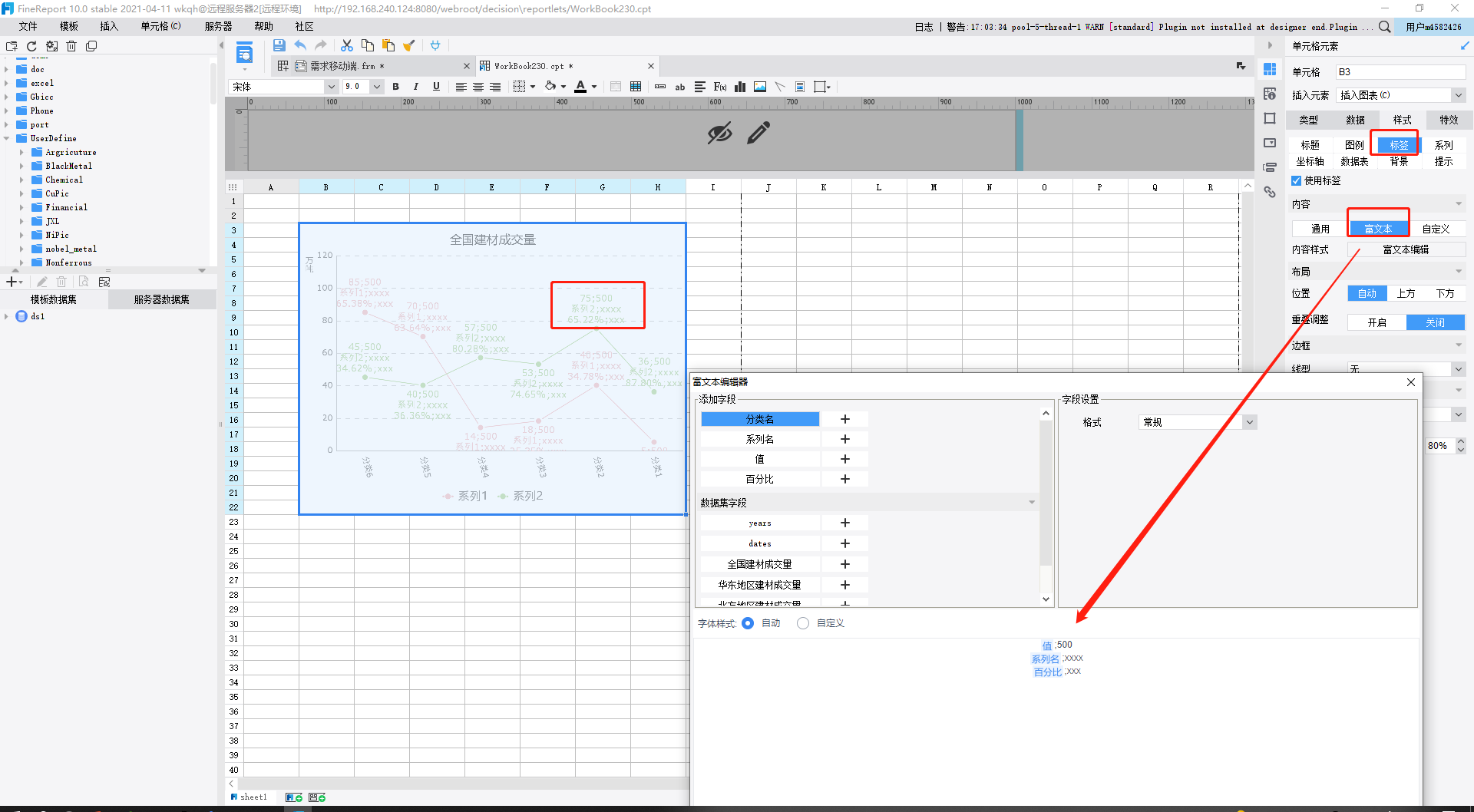Click the pencil edit icon above the chart

click(758, 133)
